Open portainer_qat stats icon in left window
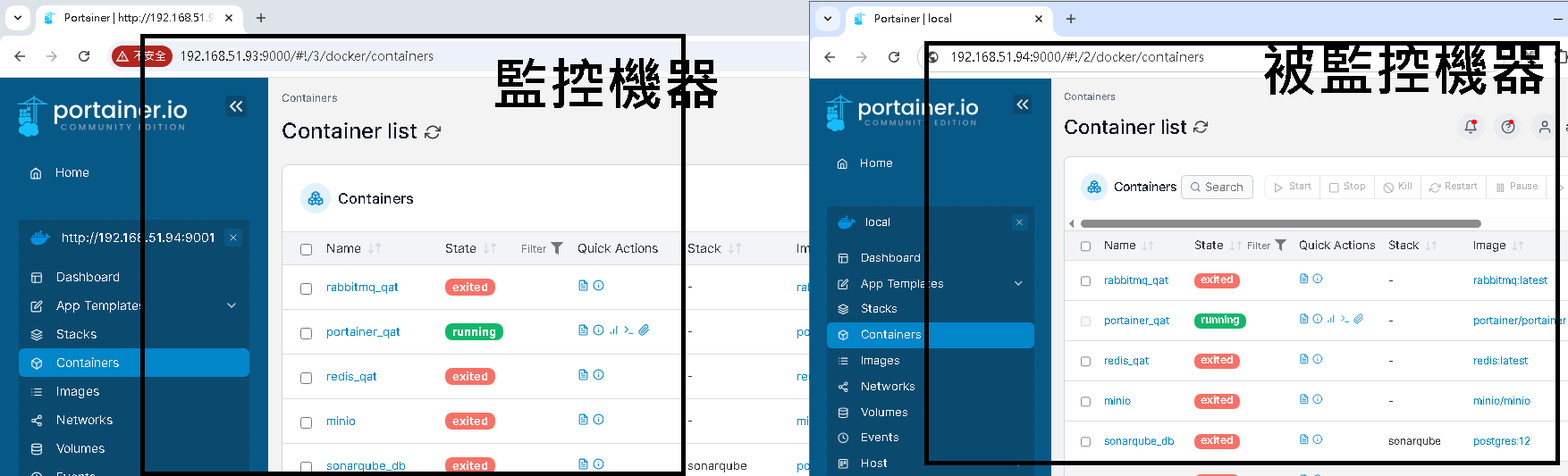 point(613,330)
